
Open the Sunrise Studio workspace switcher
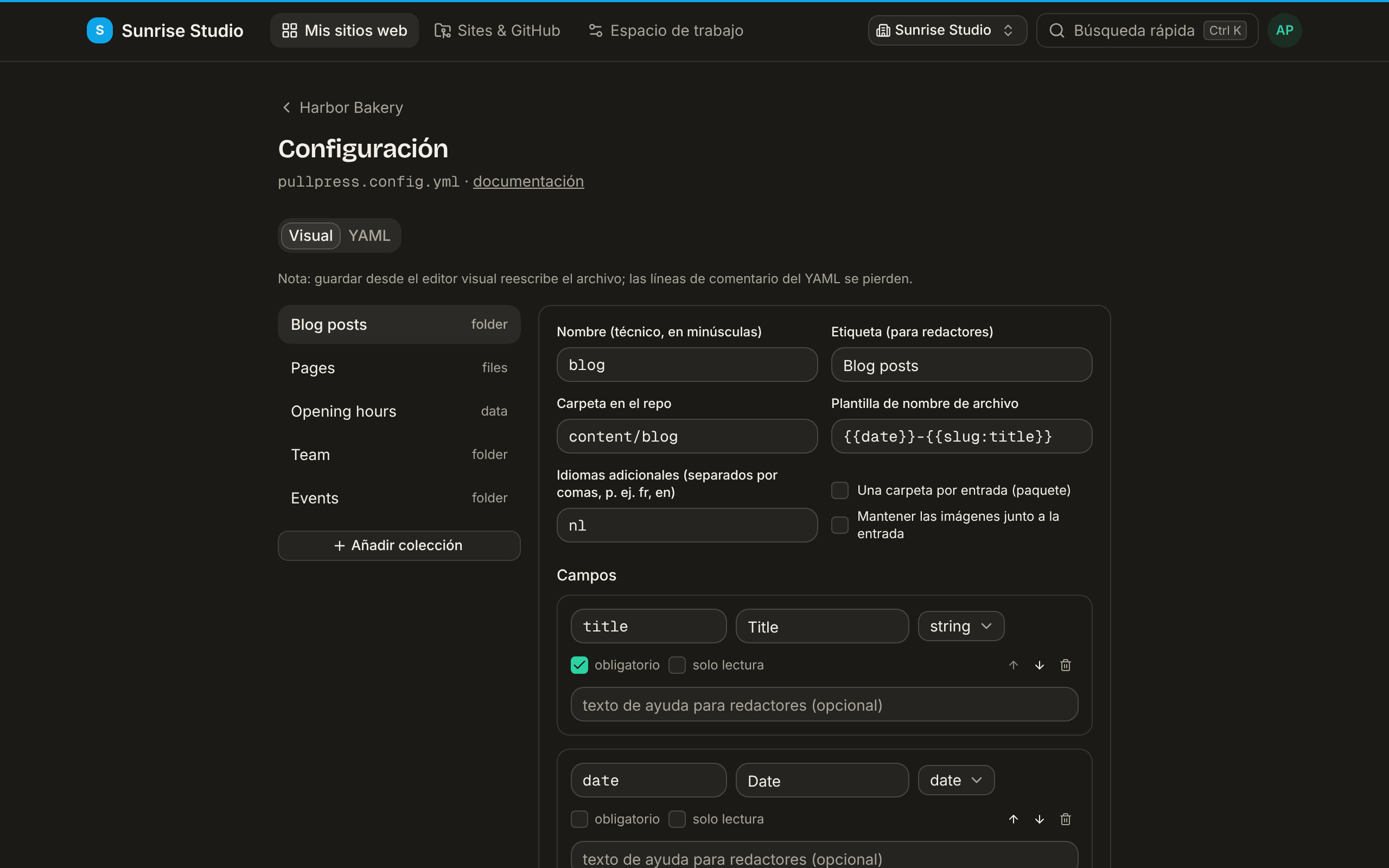coord(947,30)
